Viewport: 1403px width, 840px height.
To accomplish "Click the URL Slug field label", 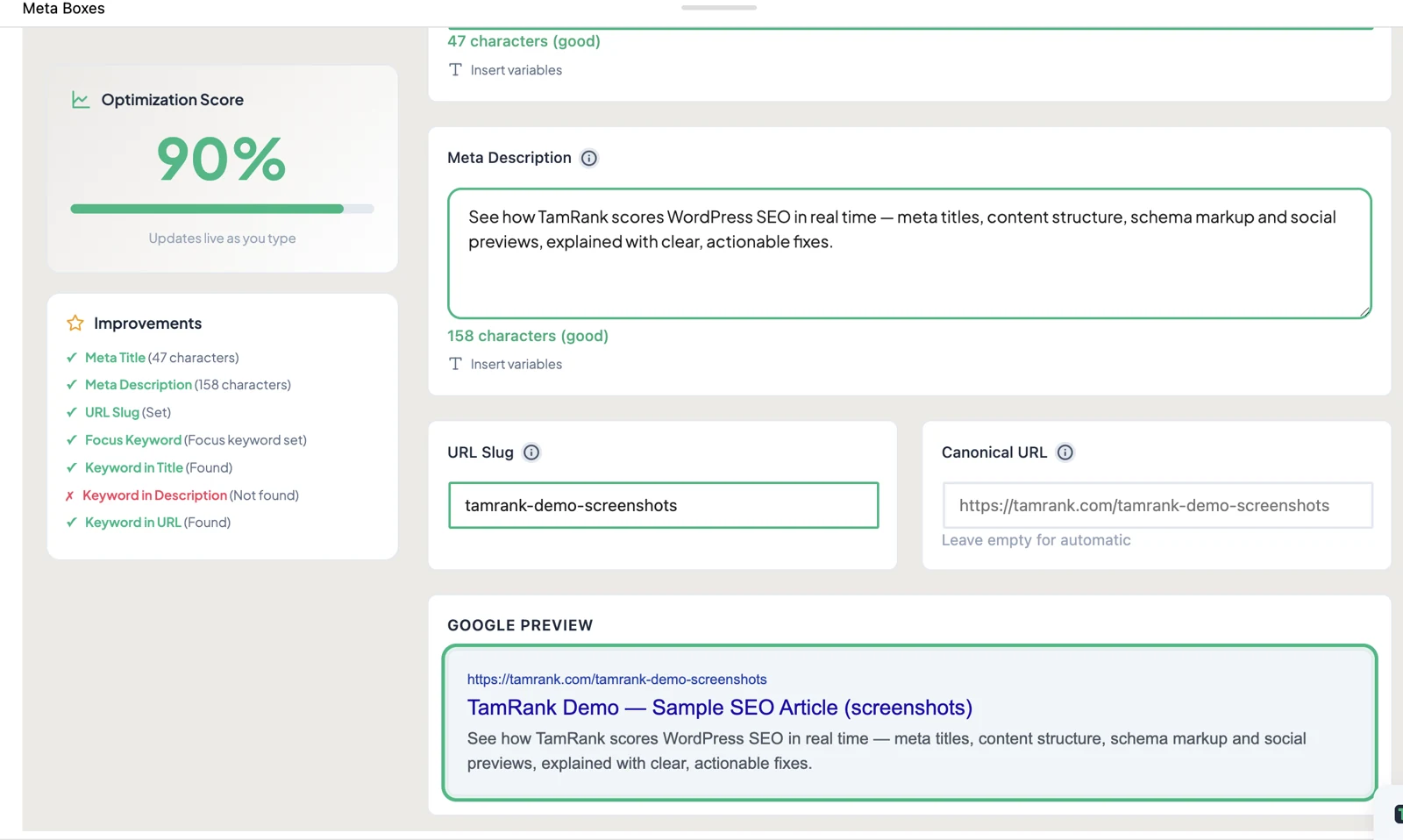I will point(481,452).
